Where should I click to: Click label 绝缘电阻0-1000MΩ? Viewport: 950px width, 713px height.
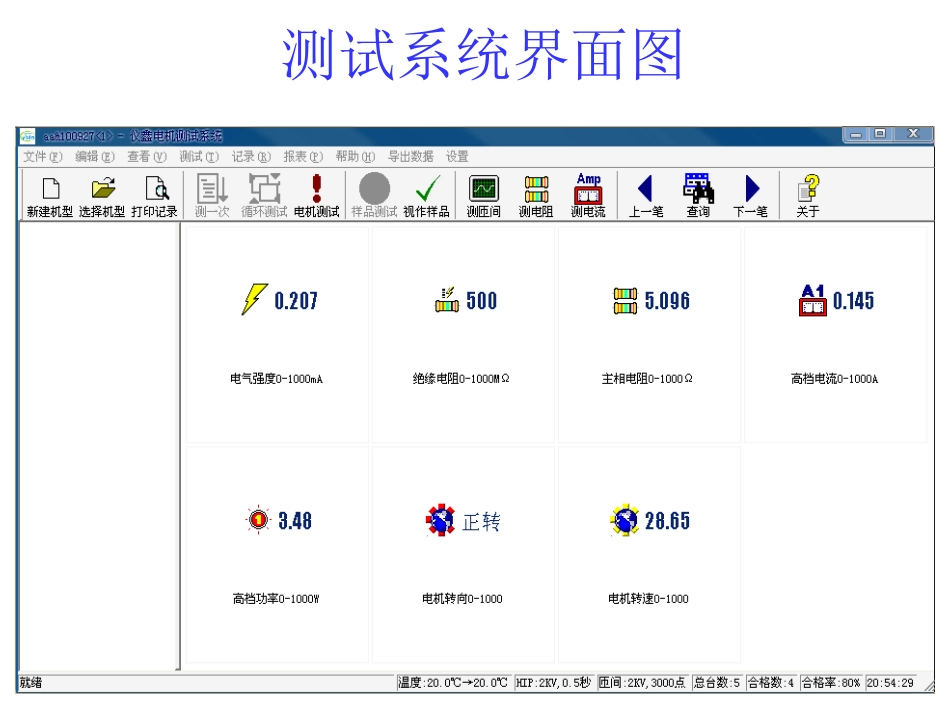point(461,379)
